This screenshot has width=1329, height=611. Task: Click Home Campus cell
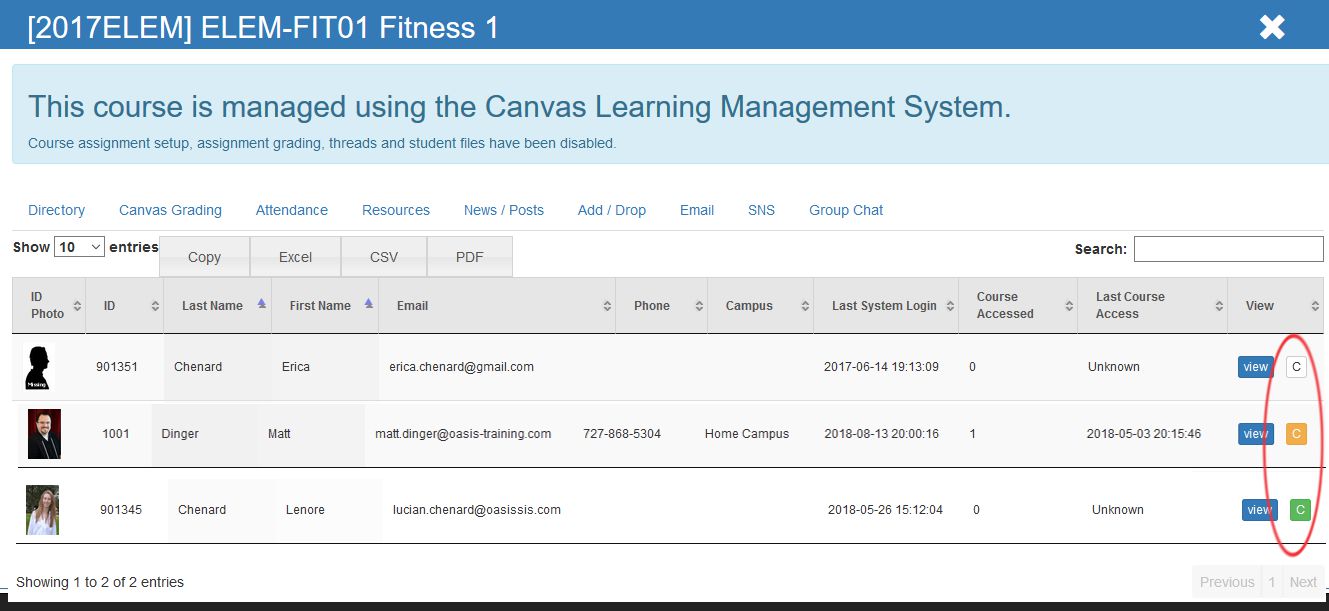click(x=747, y=434)
